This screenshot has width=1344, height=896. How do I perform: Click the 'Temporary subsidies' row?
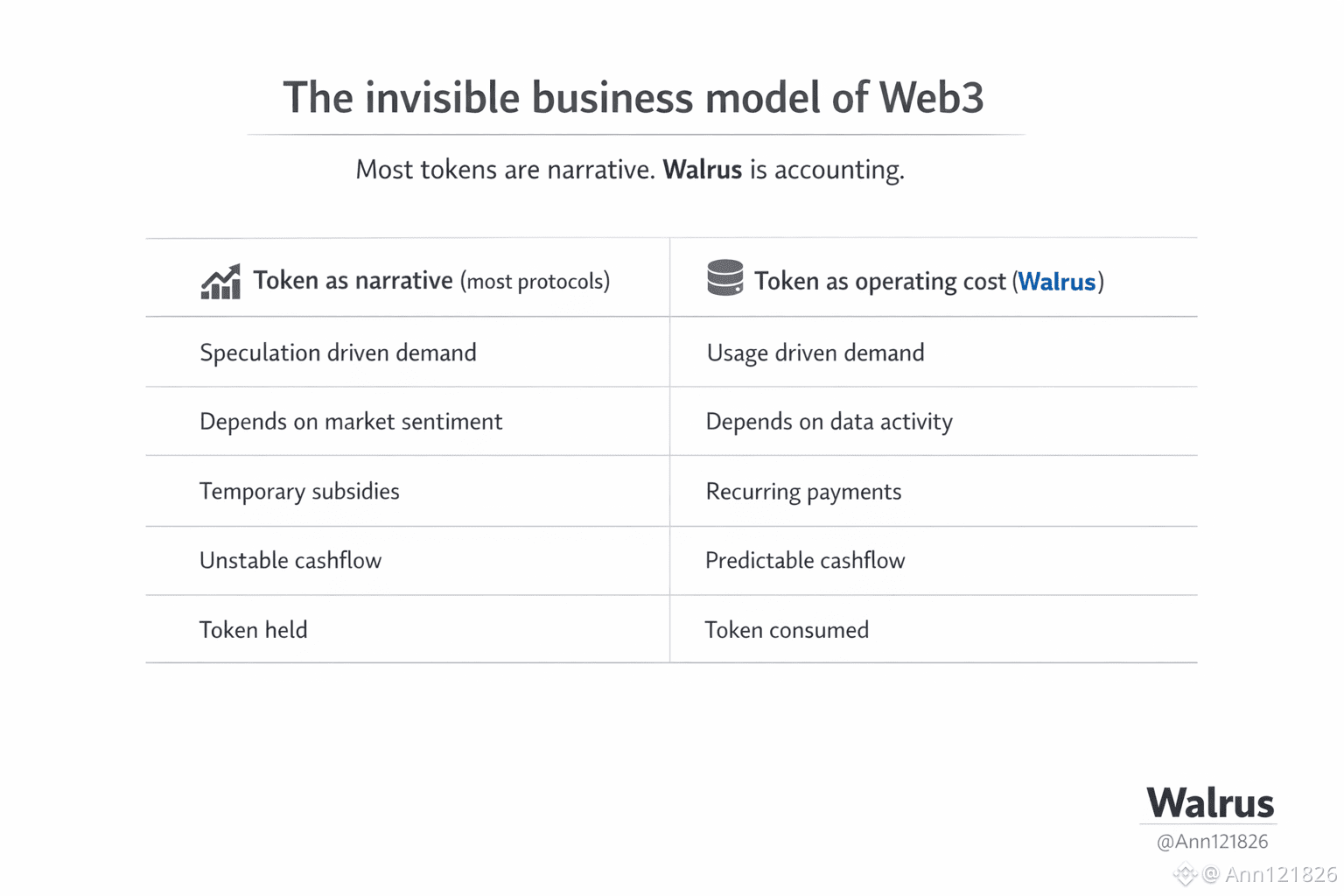[299, 491]
